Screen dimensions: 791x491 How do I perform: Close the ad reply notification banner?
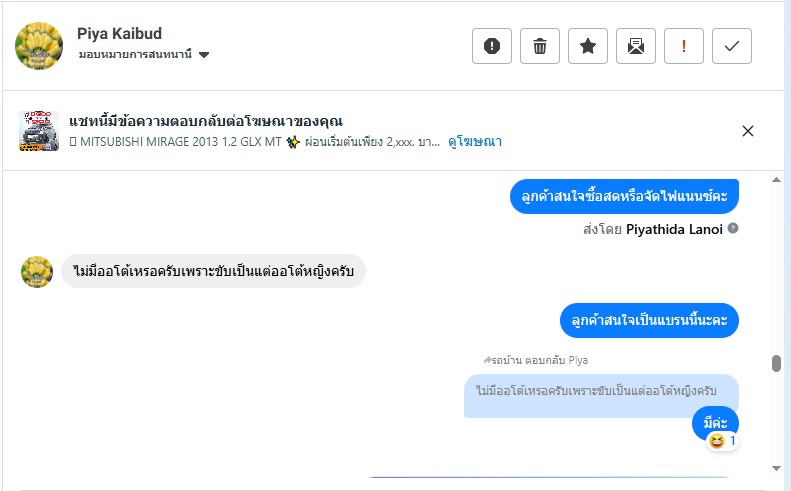(x=748, y=131)
